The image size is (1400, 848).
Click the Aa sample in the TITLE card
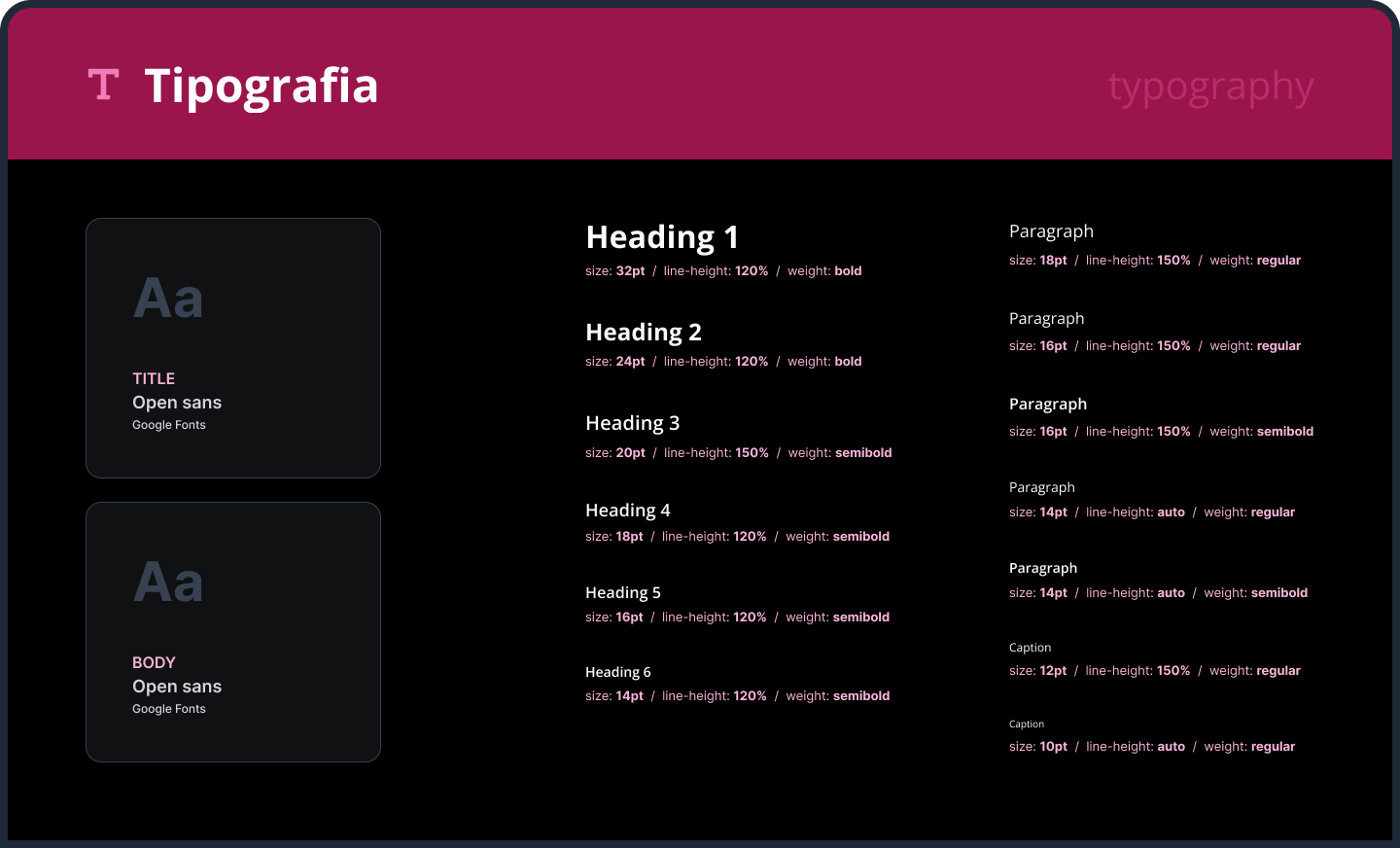tap(168, 299)
